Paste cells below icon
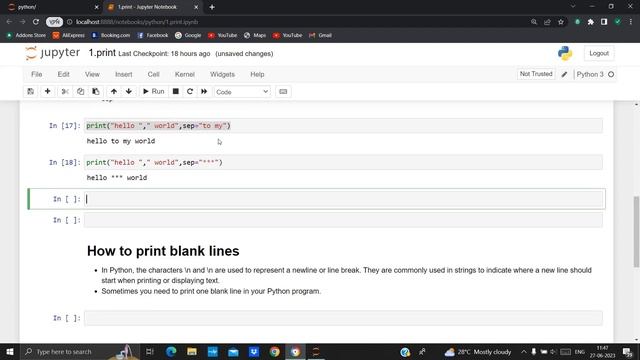This screenshot has width=640, height=360. pos(96,91)
